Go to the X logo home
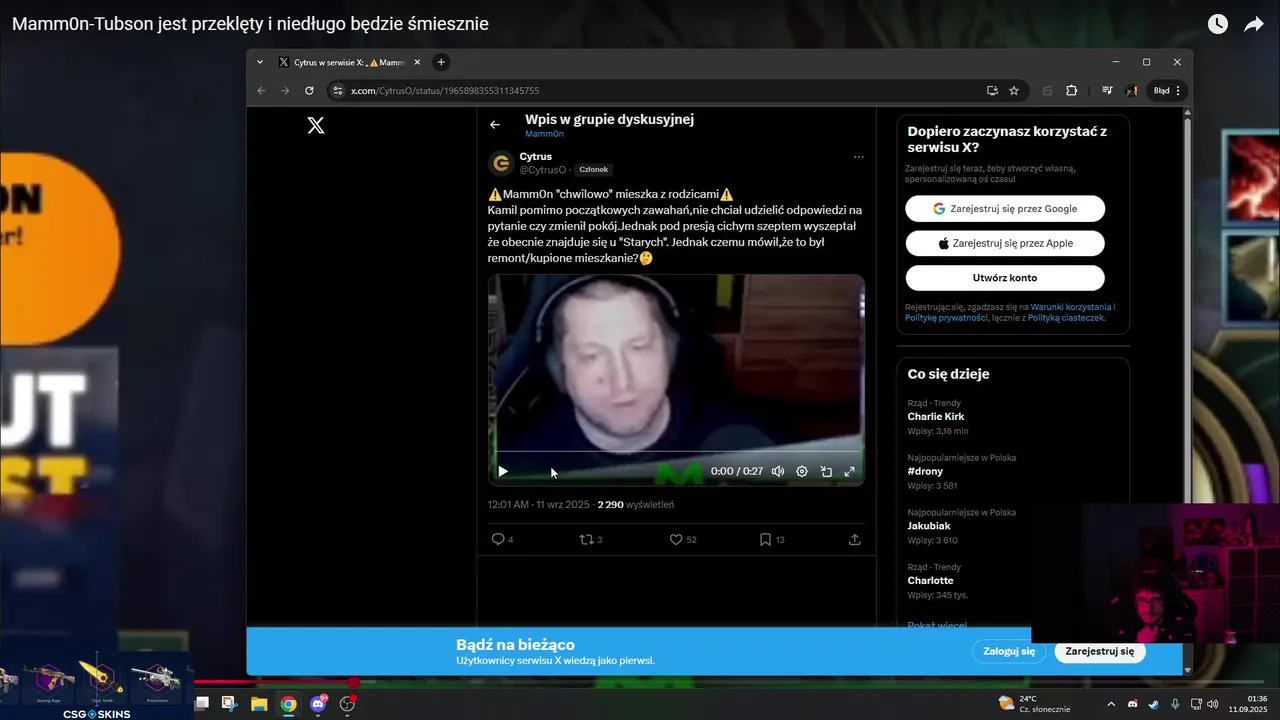The width and height of the screenshot is (1280, 720). [x=316, y=125]
